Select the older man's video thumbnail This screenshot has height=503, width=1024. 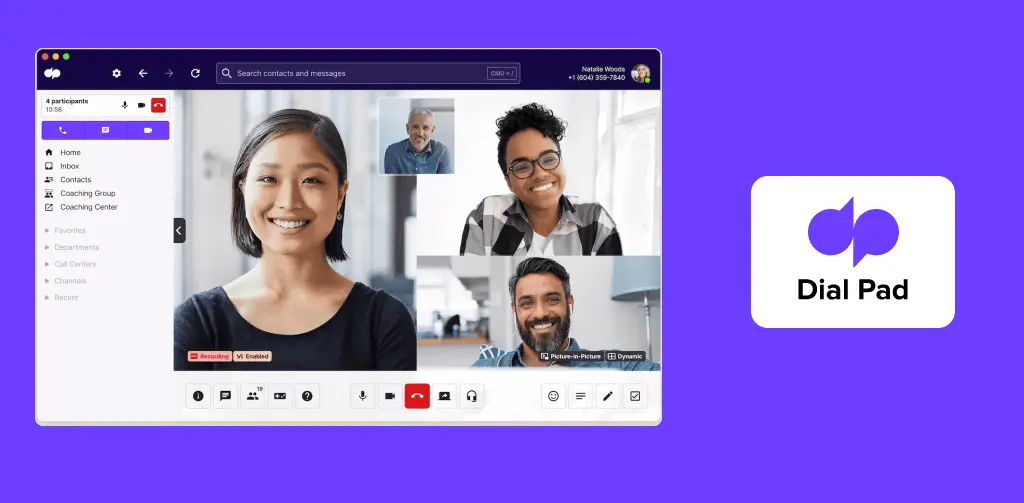(417, 136)
